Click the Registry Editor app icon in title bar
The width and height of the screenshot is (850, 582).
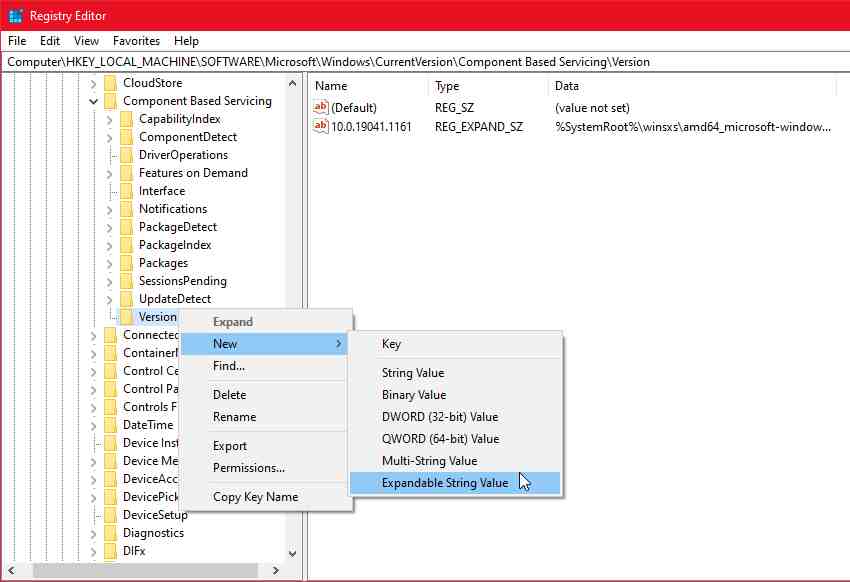[x=15, y=16]
